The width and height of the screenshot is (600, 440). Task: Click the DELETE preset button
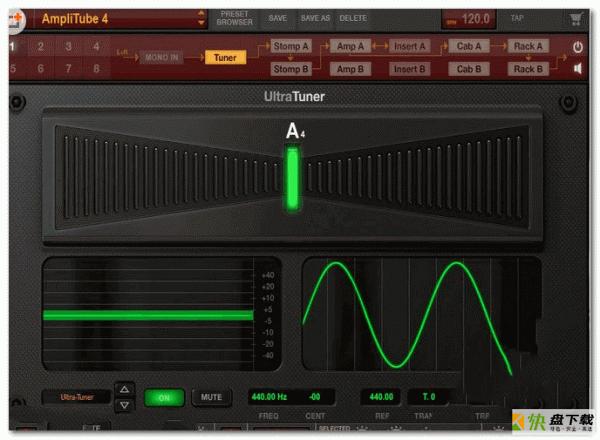(353, 18)
